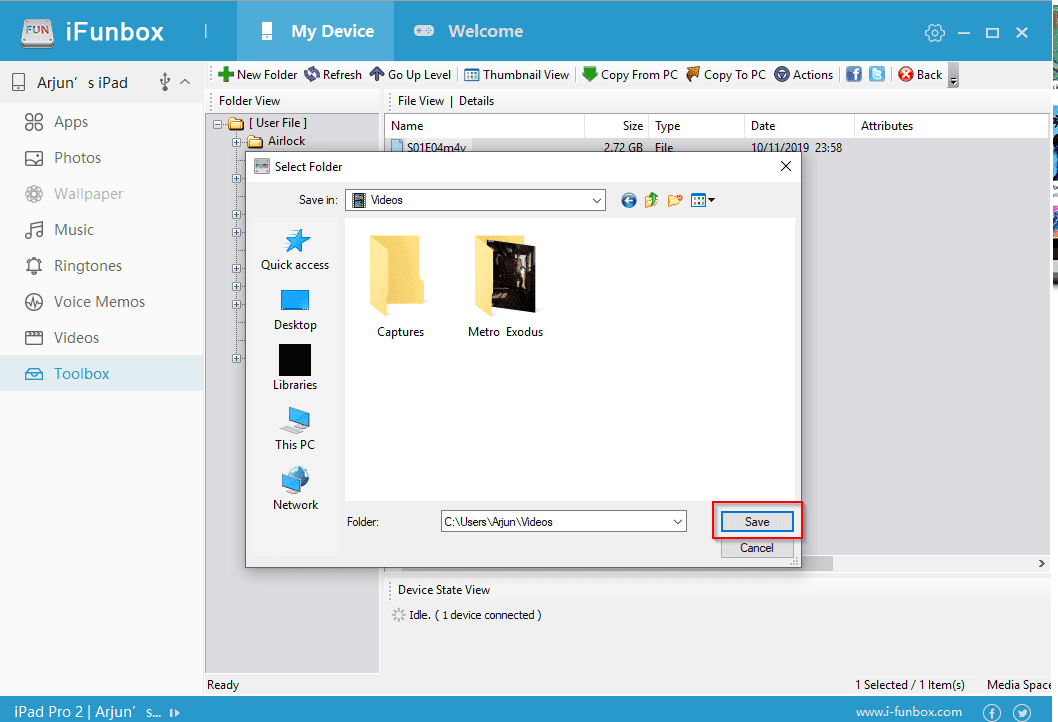Select Network in dialog sidebar
1058x722 pixels.
pyautogui.click(x=295, y=489)
